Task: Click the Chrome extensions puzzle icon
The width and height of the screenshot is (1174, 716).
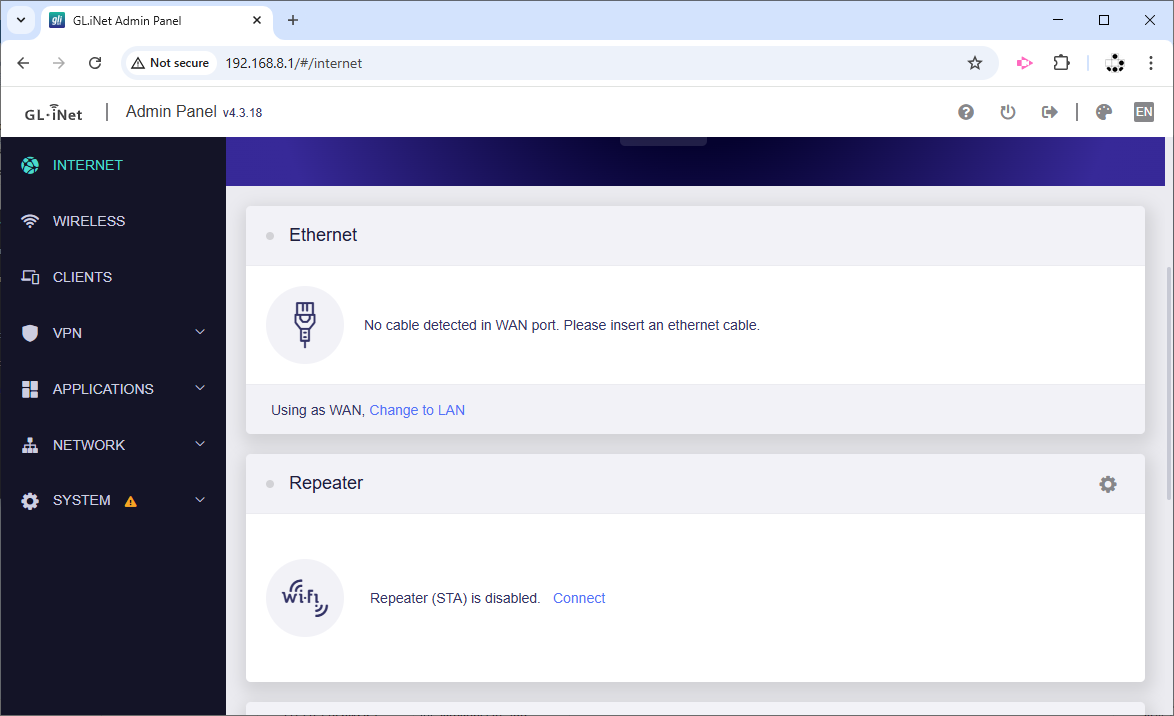Action: pos(1062,63)
